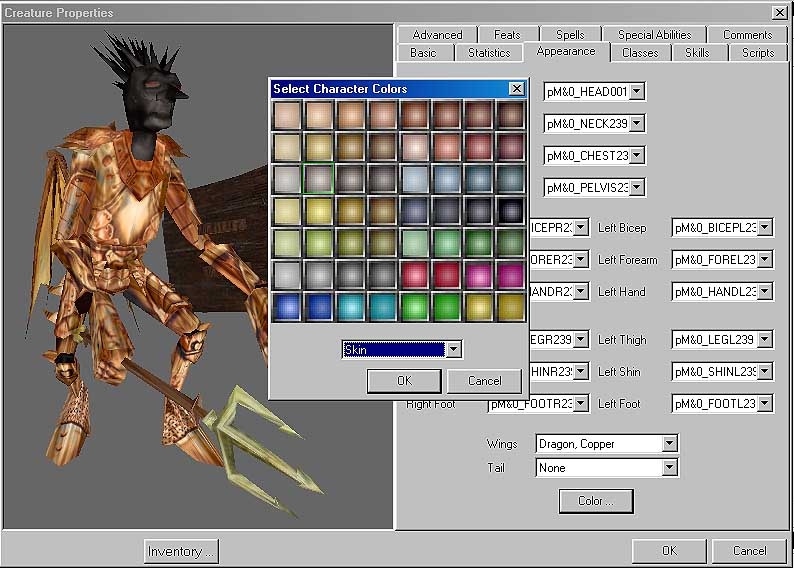This screenshot has height=568, width=794.
Task: Open the Skin color channel dropdown
Action: coord(453,349)
